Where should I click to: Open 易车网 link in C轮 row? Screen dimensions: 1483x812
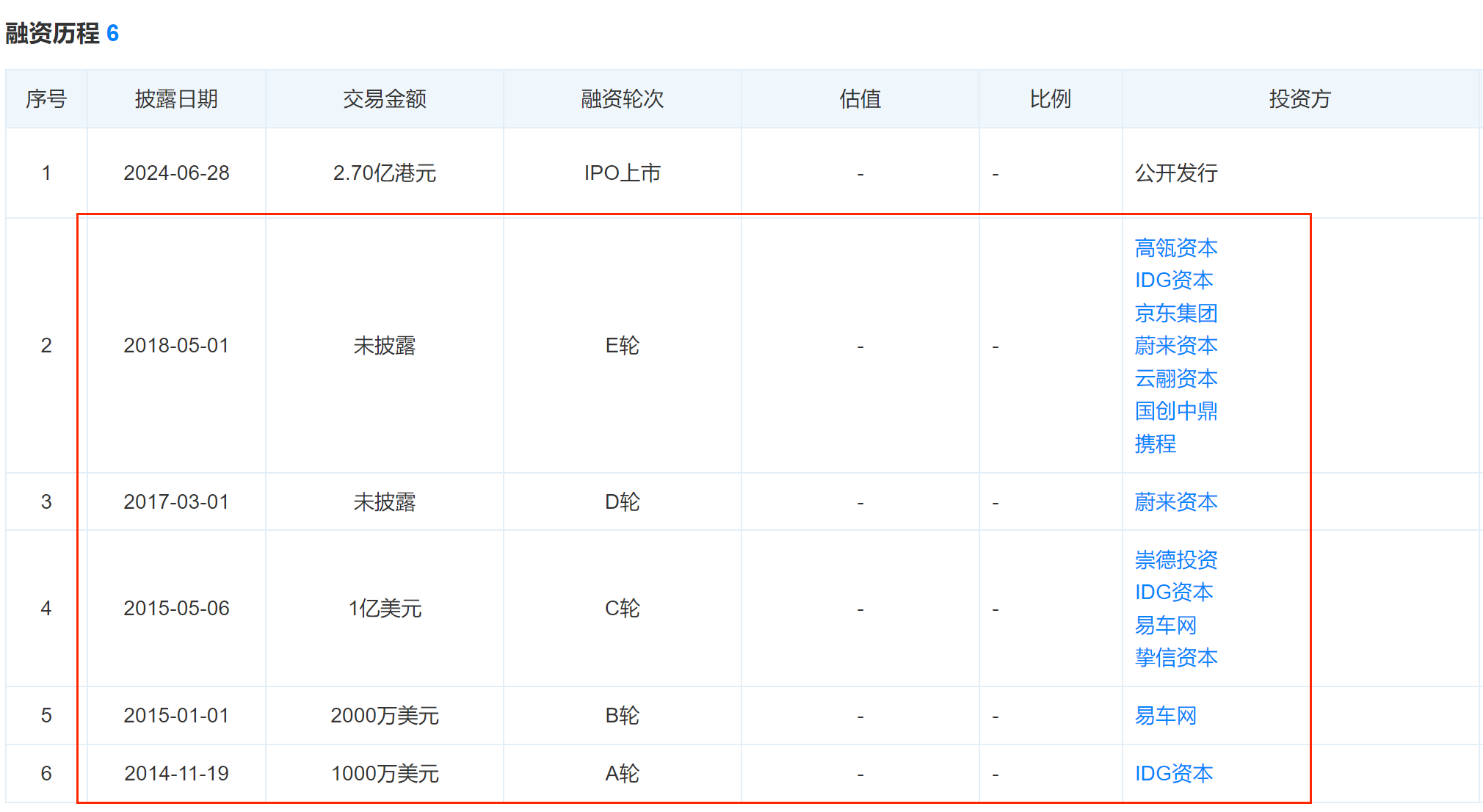[x=1165, y=626]
